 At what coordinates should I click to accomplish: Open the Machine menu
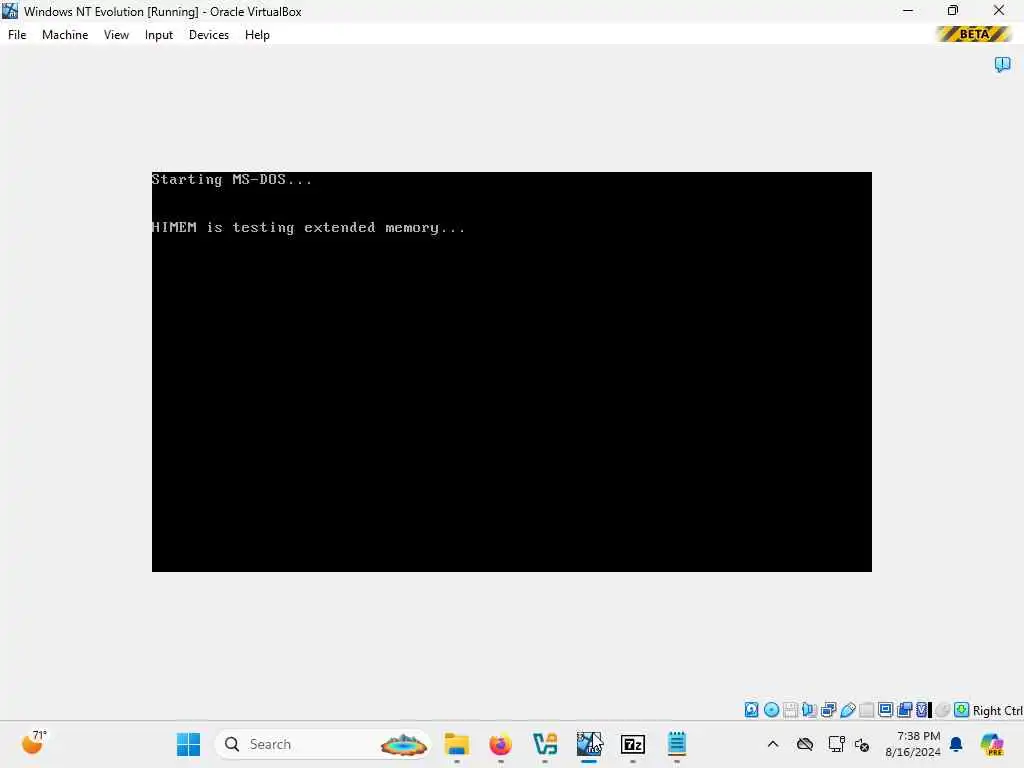pos(65,35)
